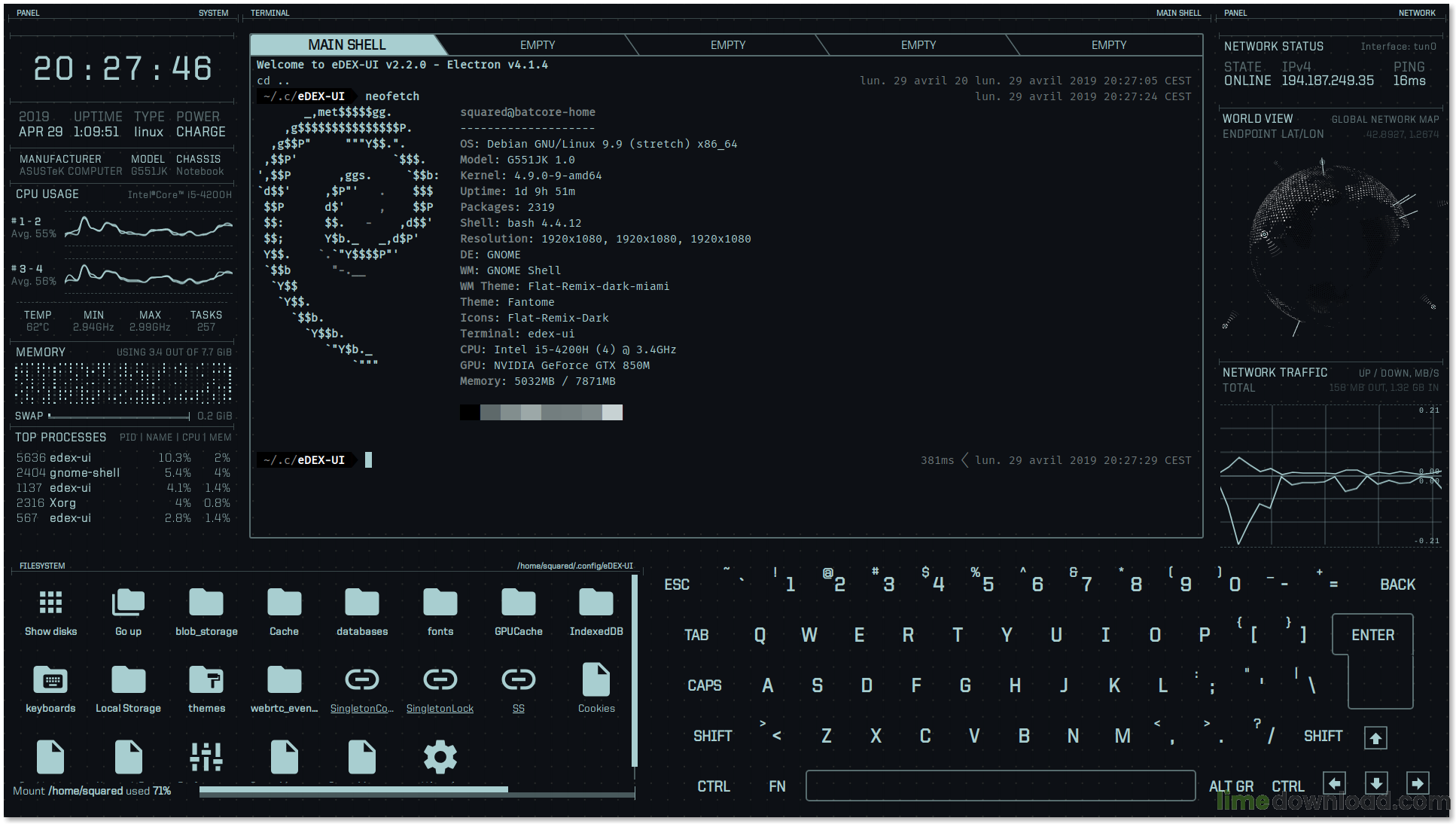1456x824 pixels.
Task: Open the Show disks icon
Action: [x=50, y=603]
